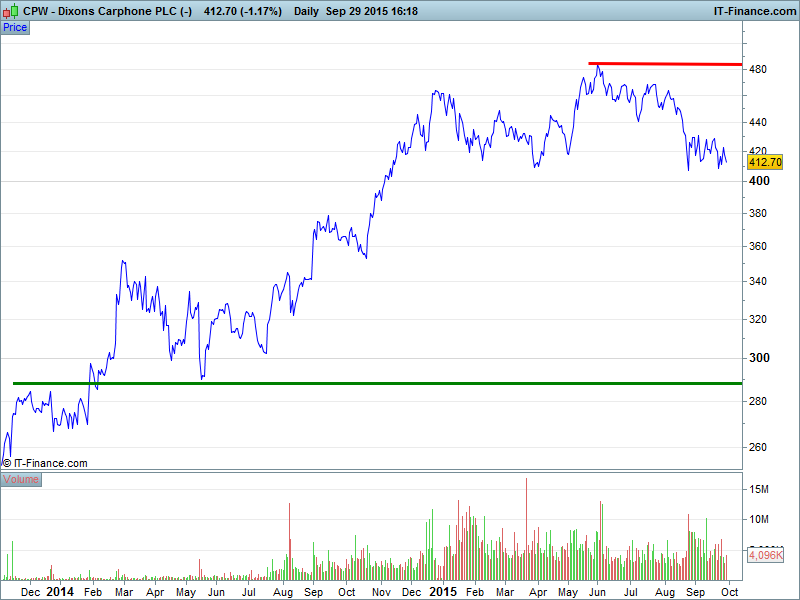
Task: Click the current price tag 412.70
Action: (765, 162)
